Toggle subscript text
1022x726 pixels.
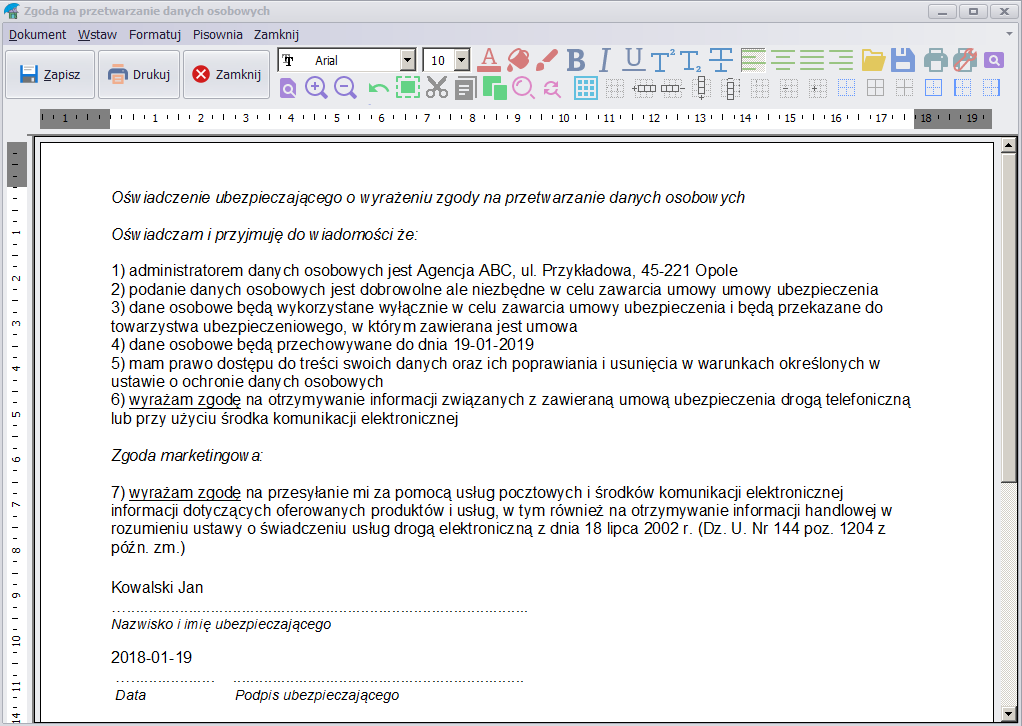pyautogui.click(x=691, y=61)
